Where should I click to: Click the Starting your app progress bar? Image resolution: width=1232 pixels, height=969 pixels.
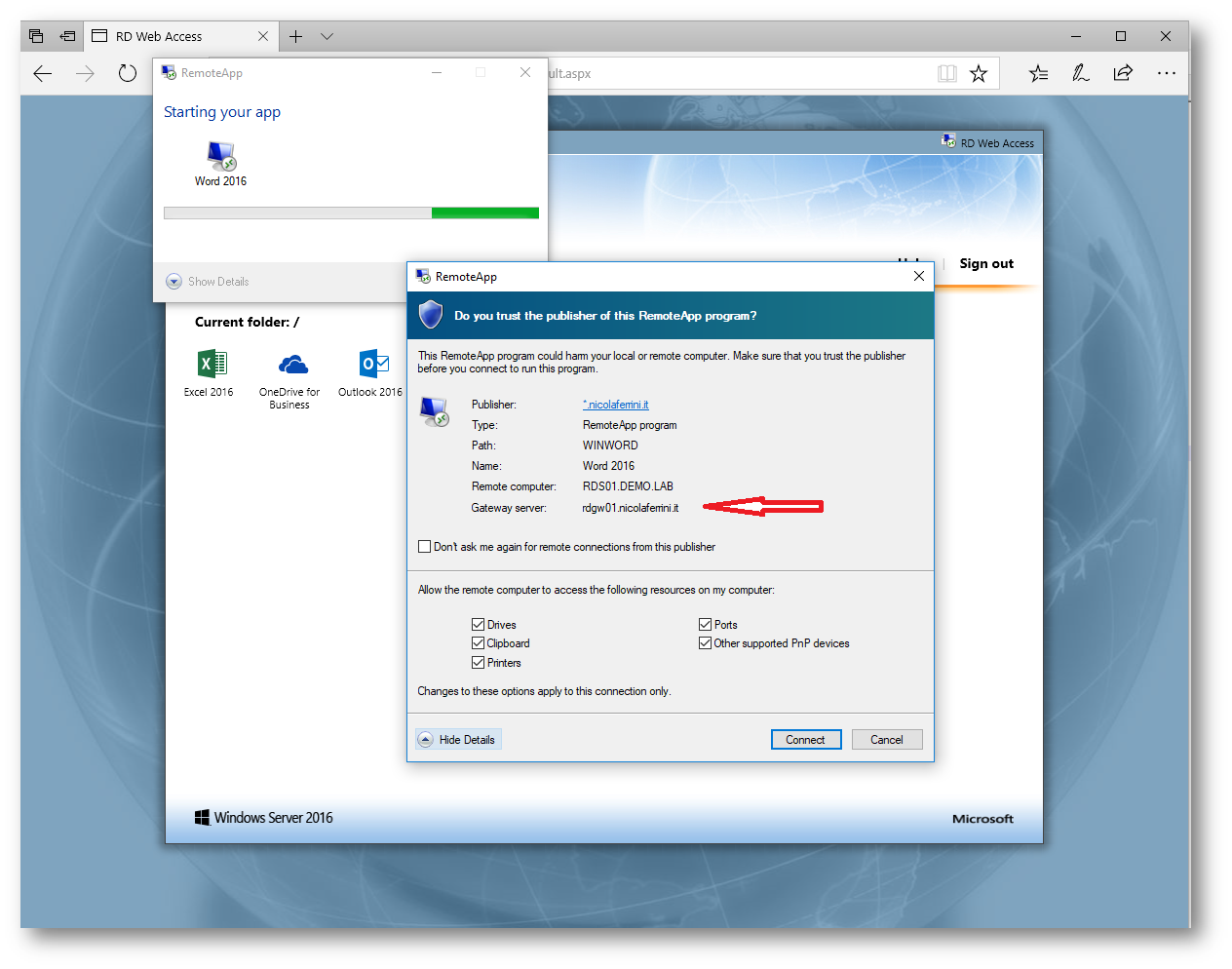click(x=351, y=213)
